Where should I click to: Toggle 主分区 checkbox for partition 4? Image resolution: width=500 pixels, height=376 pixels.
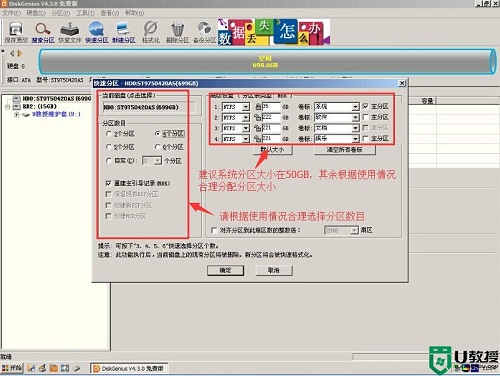(x=366, y=138)
